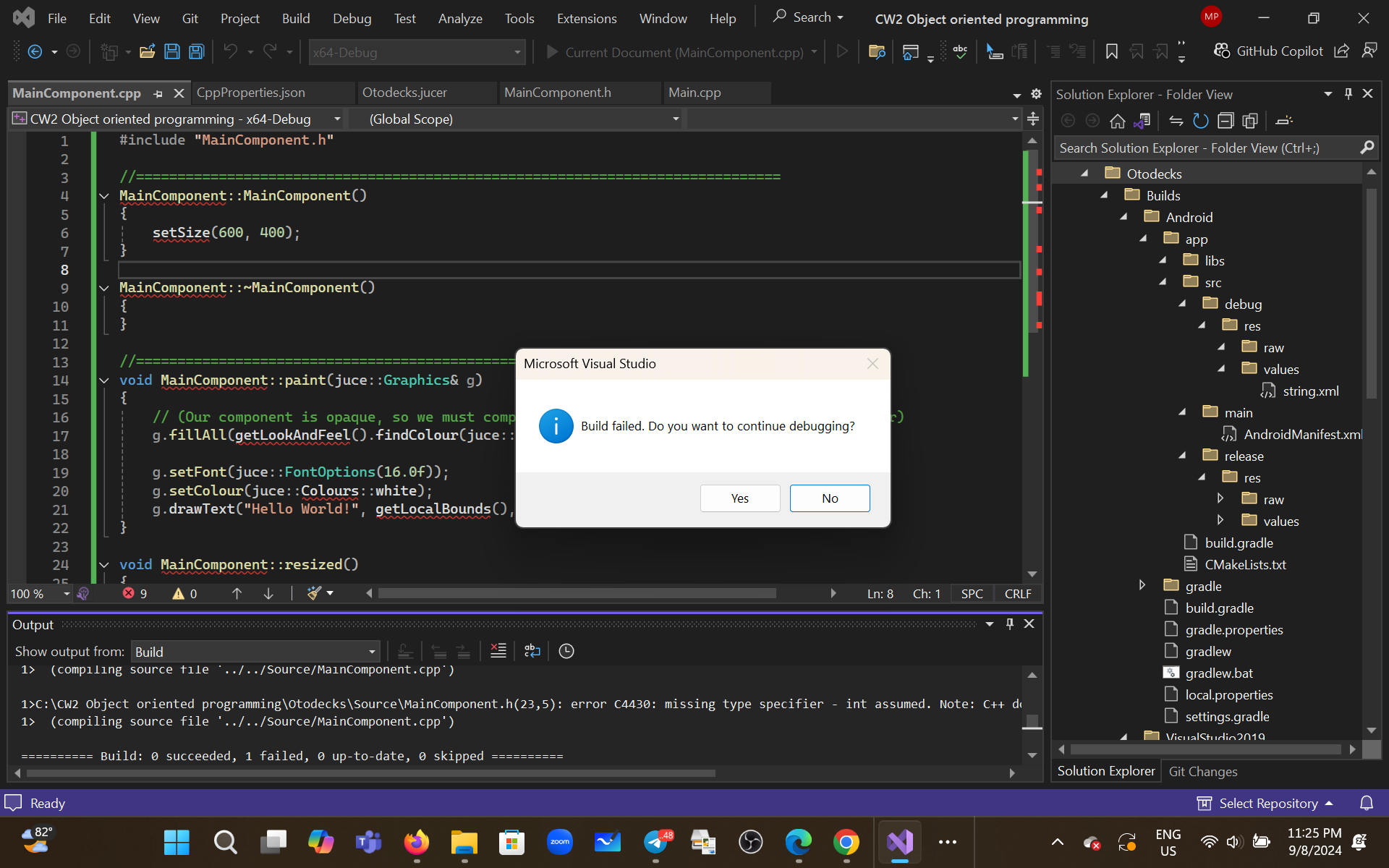This screenshot has width=1389, height=868.
Task: Toggle the pin on Solution Explorer
Action: tap(1348, 93)
